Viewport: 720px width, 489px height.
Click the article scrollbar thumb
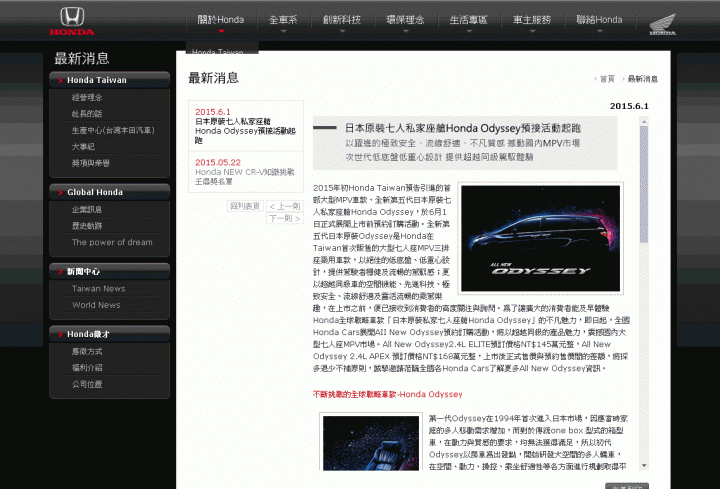coord(644,185)
